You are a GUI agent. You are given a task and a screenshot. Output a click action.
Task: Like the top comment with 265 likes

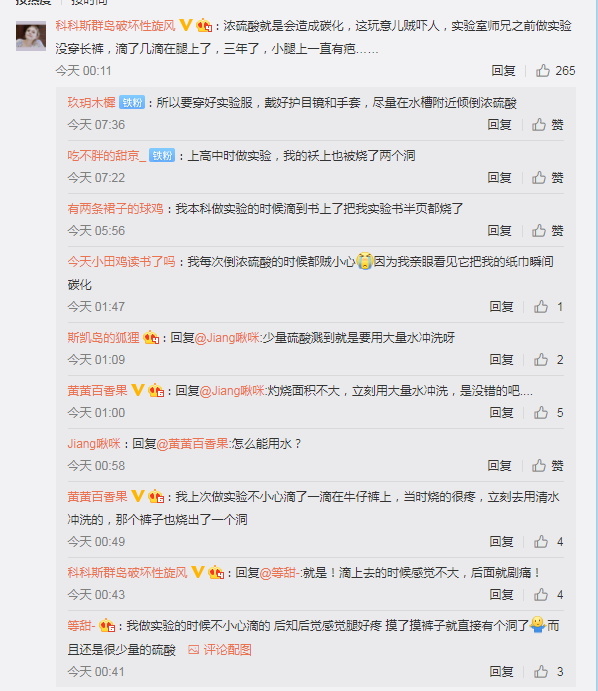[555, 71]
